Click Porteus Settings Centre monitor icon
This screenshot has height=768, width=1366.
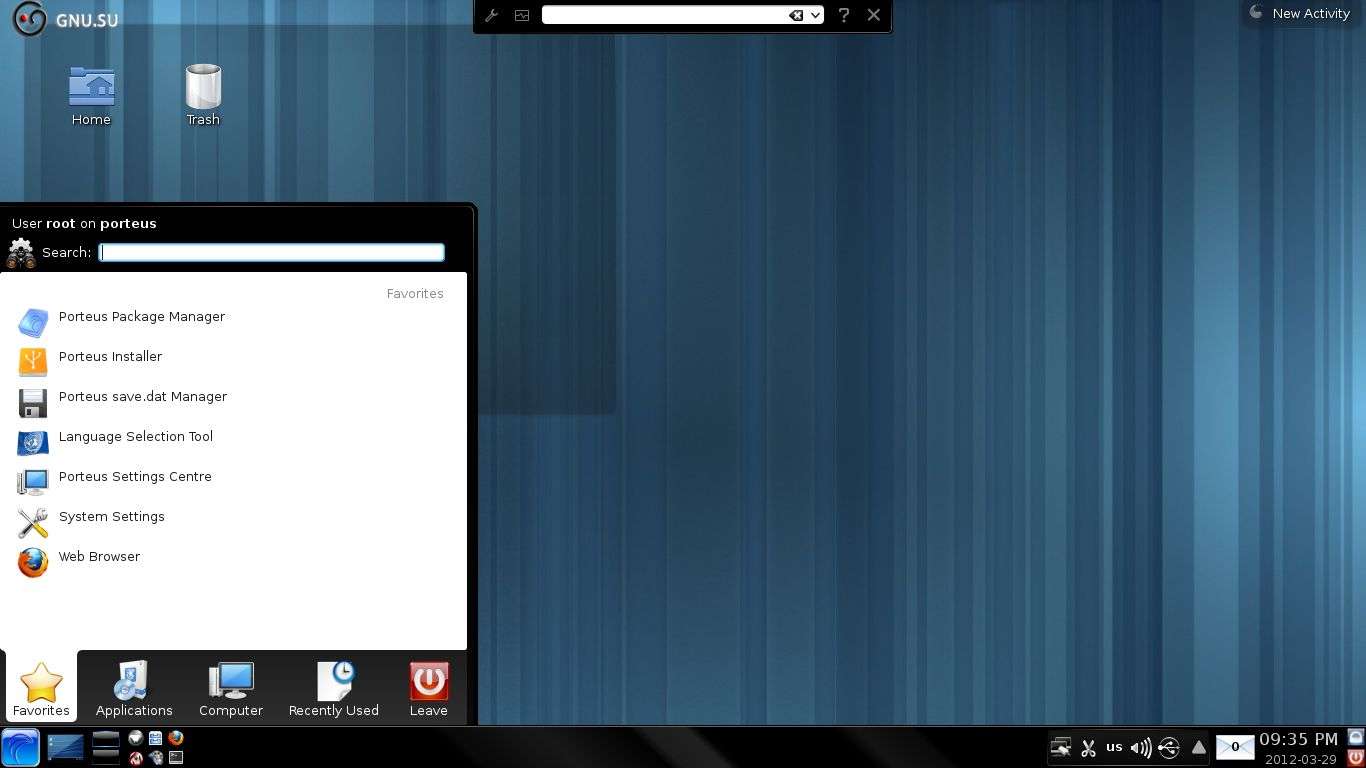pos(33,482)
